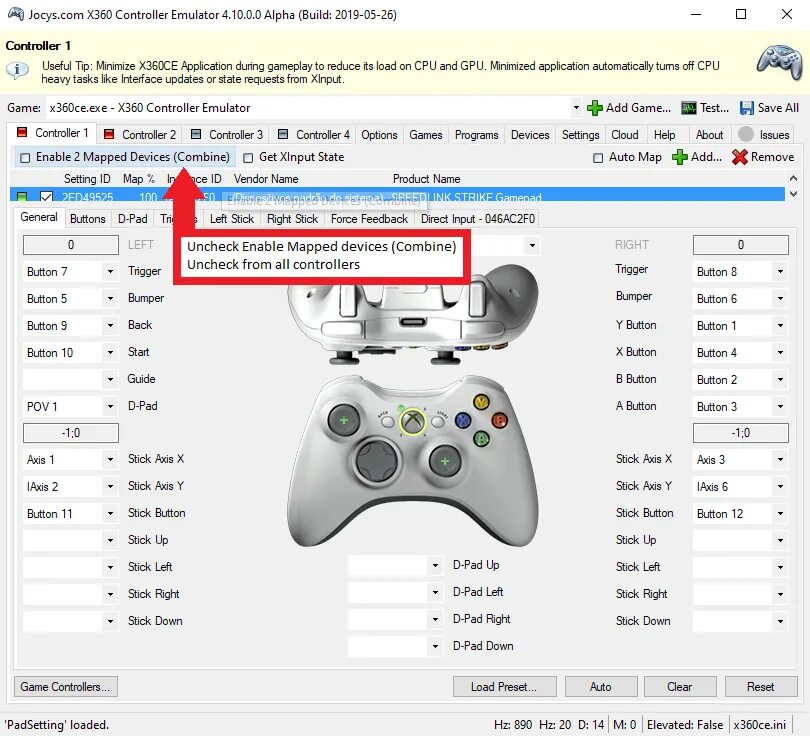Click the grey Issues status circle

746,134
